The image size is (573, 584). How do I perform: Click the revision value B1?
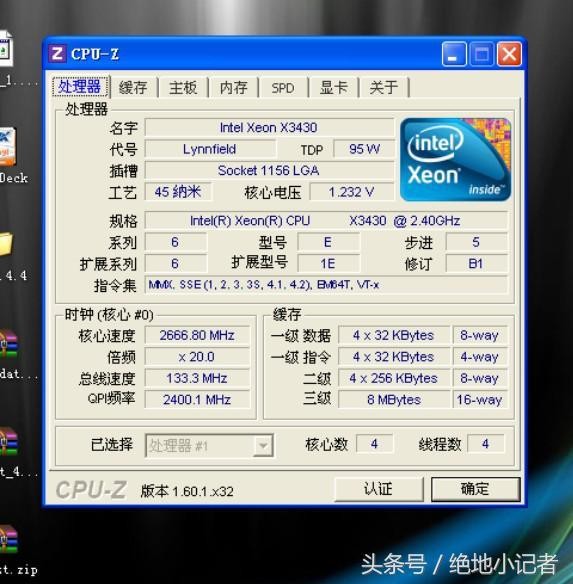pos(476,264)
